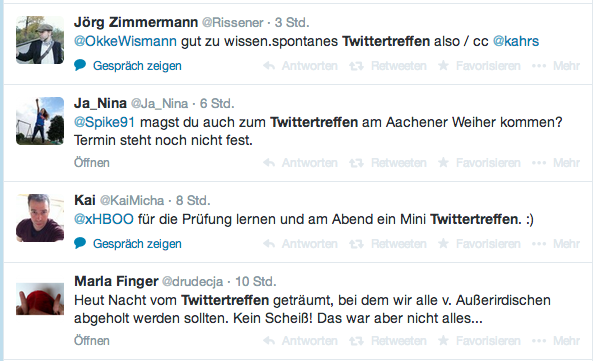Reply to Jörg Zimmermann's tweet

(300, 66)
